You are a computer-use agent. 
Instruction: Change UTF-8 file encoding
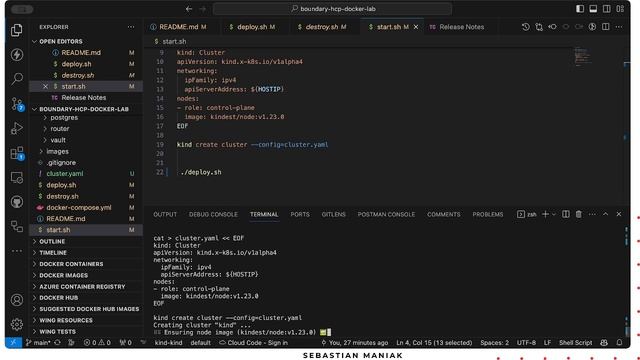coord(526,343)
